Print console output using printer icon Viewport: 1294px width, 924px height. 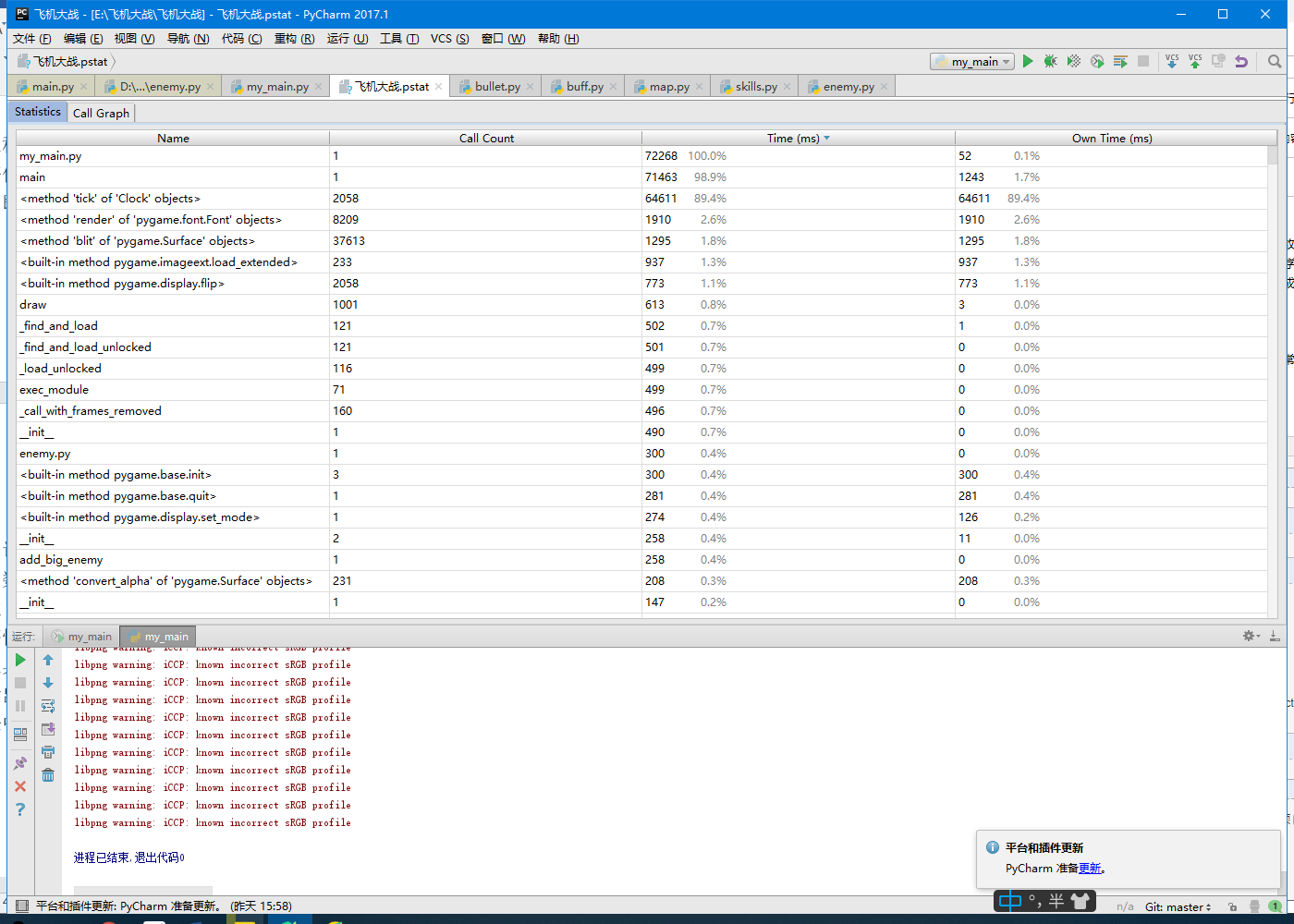[48, 752]
